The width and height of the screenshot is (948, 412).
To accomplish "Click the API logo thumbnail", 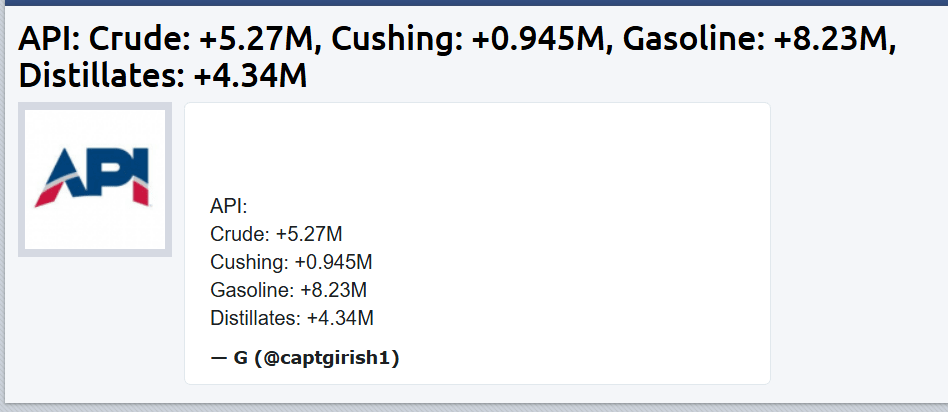I will [x=95, y=179].
